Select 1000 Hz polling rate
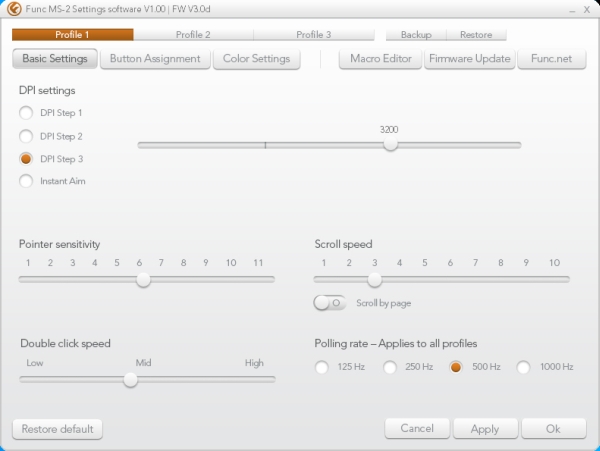Viewport: 600px width, 451px height. point(523,367)
